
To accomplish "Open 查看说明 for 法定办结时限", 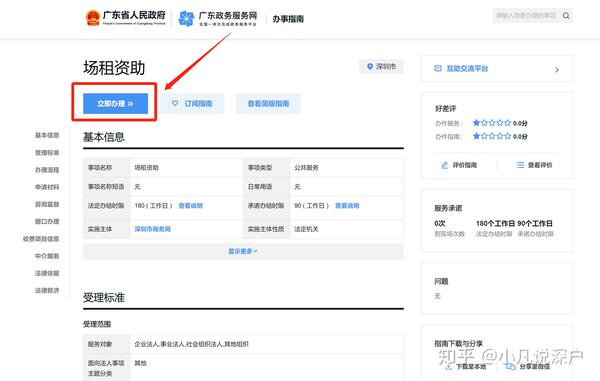I will [191, 206].
